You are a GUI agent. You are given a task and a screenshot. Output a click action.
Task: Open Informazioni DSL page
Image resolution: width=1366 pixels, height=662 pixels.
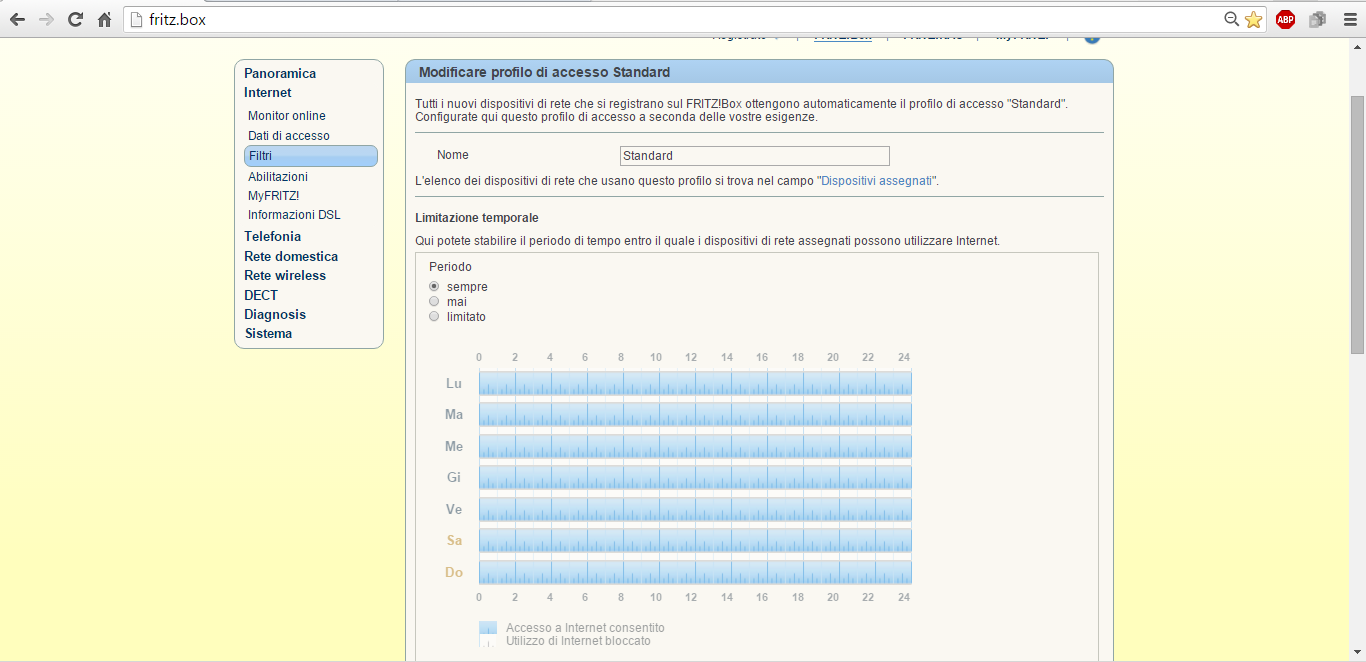(294, 215)
